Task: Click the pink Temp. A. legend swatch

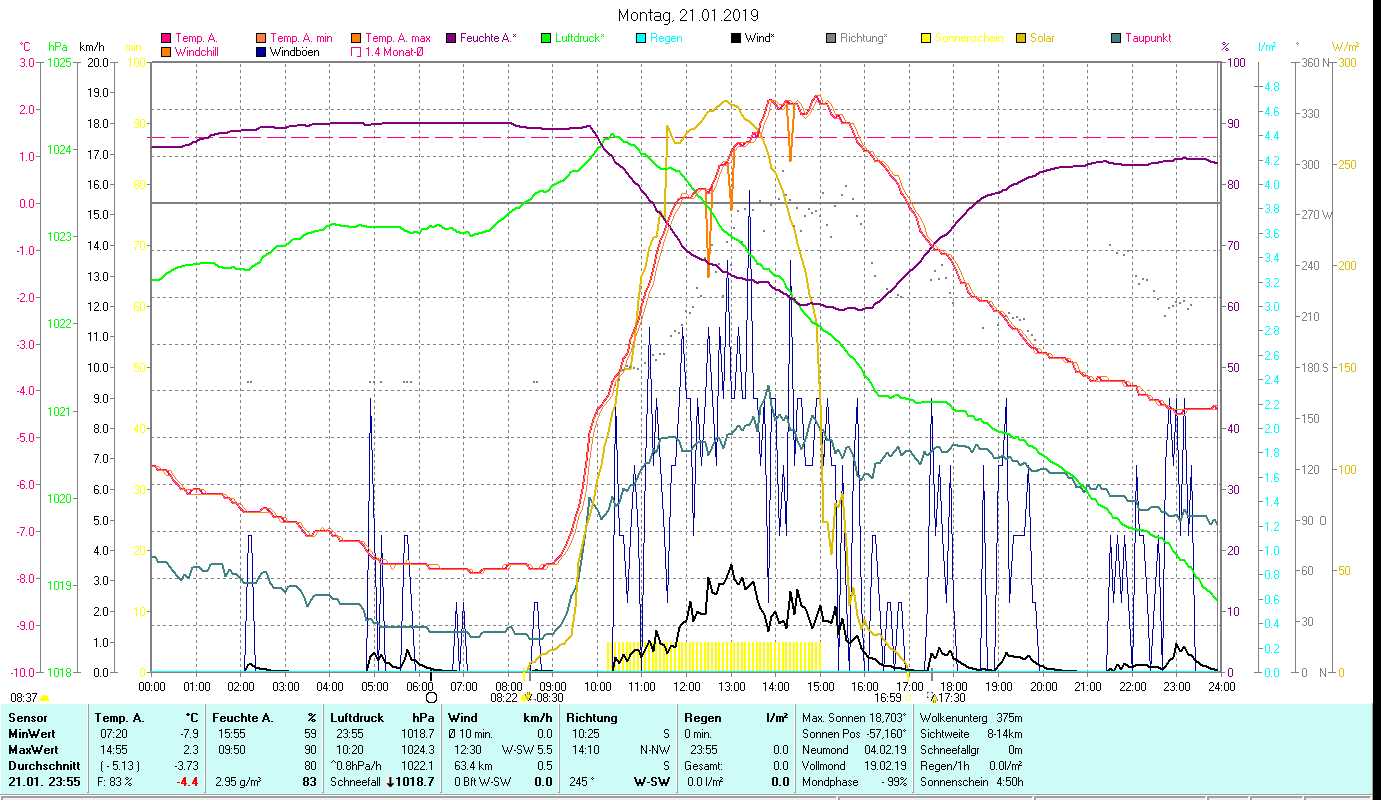Action: [166, 38]
